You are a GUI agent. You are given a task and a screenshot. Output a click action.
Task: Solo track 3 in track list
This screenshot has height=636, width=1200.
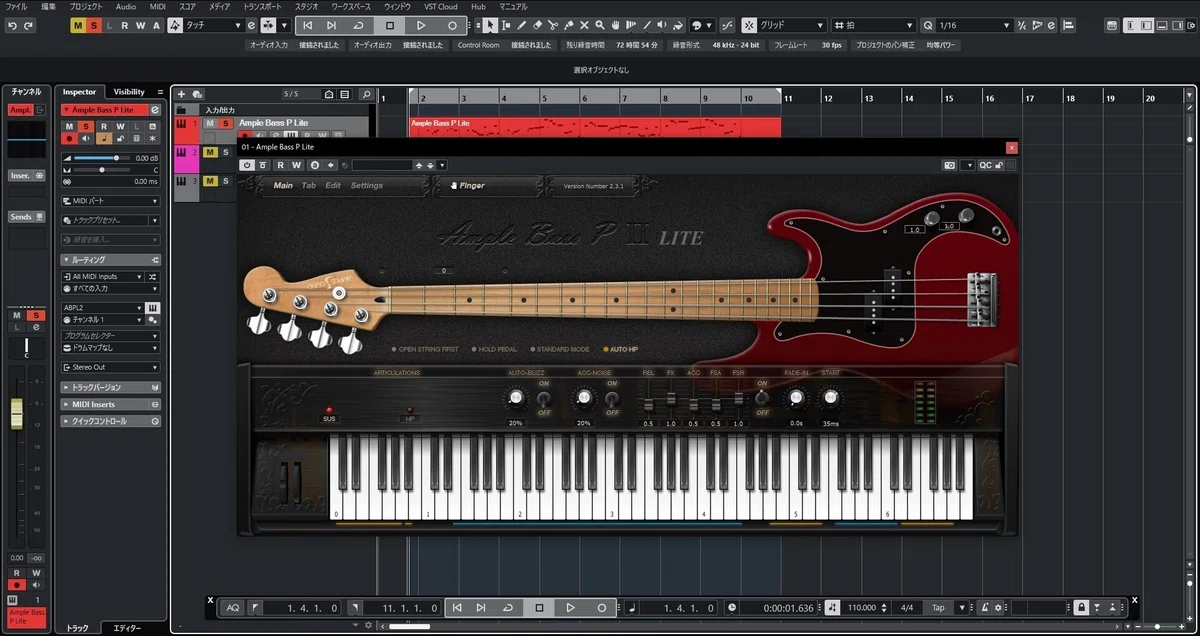click(226, 181)
